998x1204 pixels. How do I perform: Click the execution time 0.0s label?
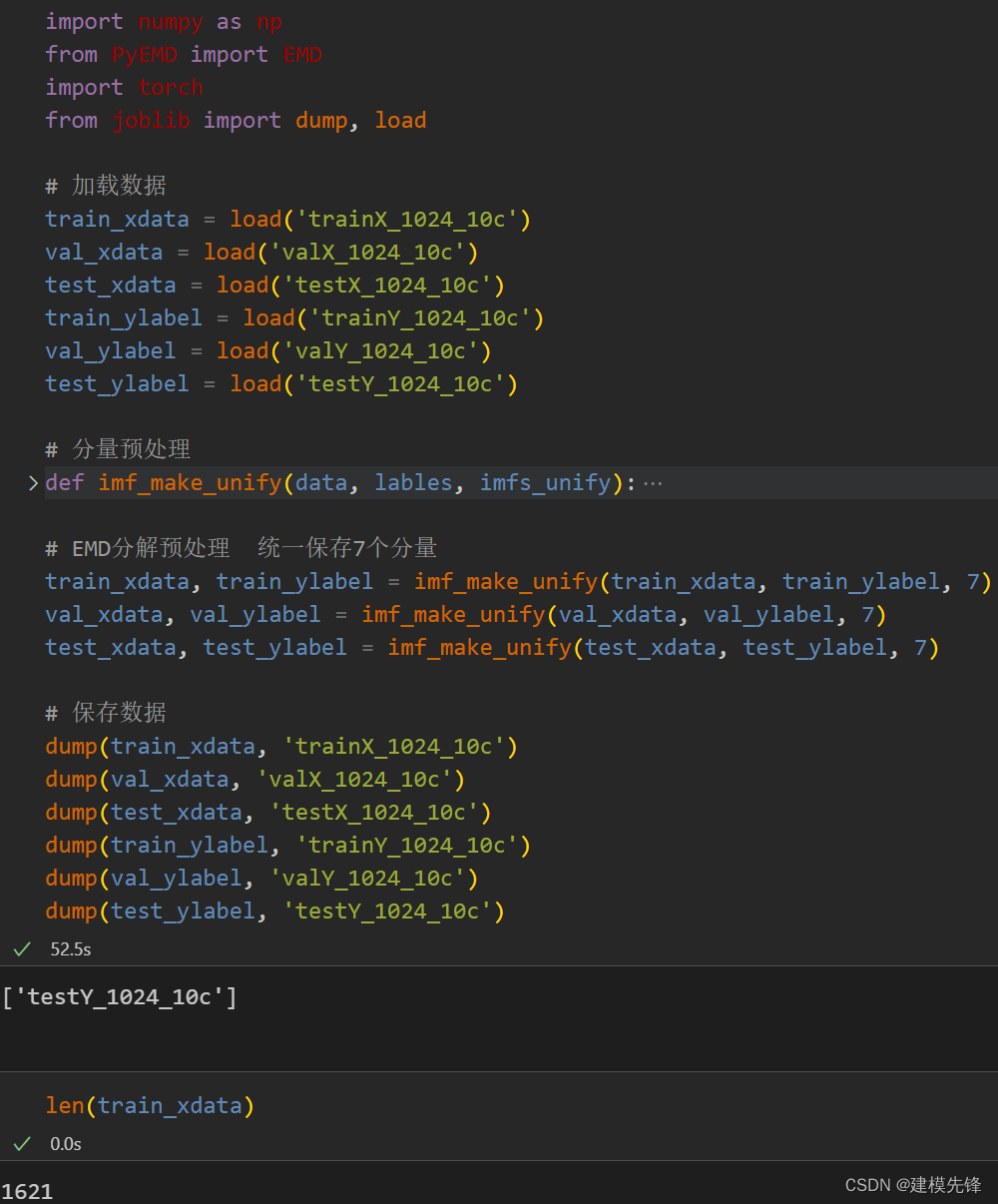[x=66, y=1143]
